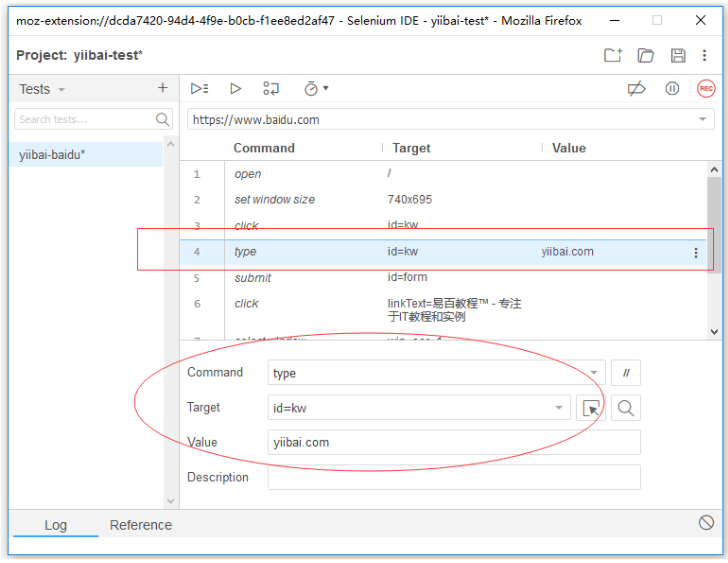Close the Selenium IDE window
This screenshot has width=728, height=563.
(x=701, y=20)
